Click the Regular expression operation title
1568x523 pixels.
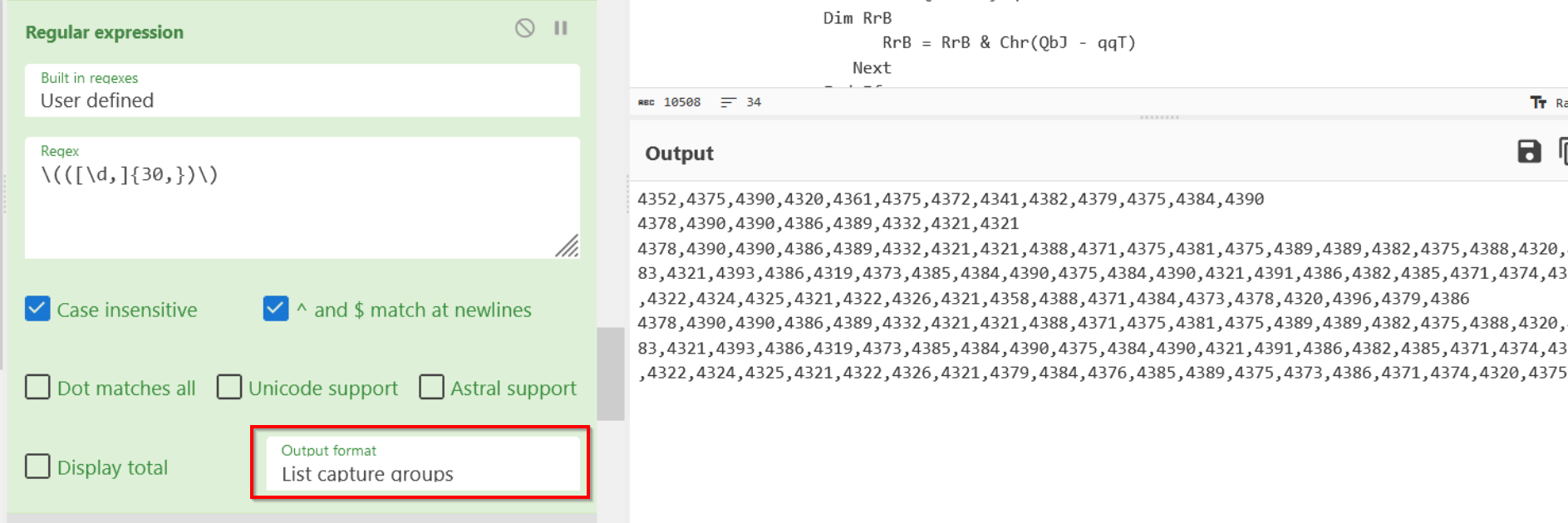[105, 32]
